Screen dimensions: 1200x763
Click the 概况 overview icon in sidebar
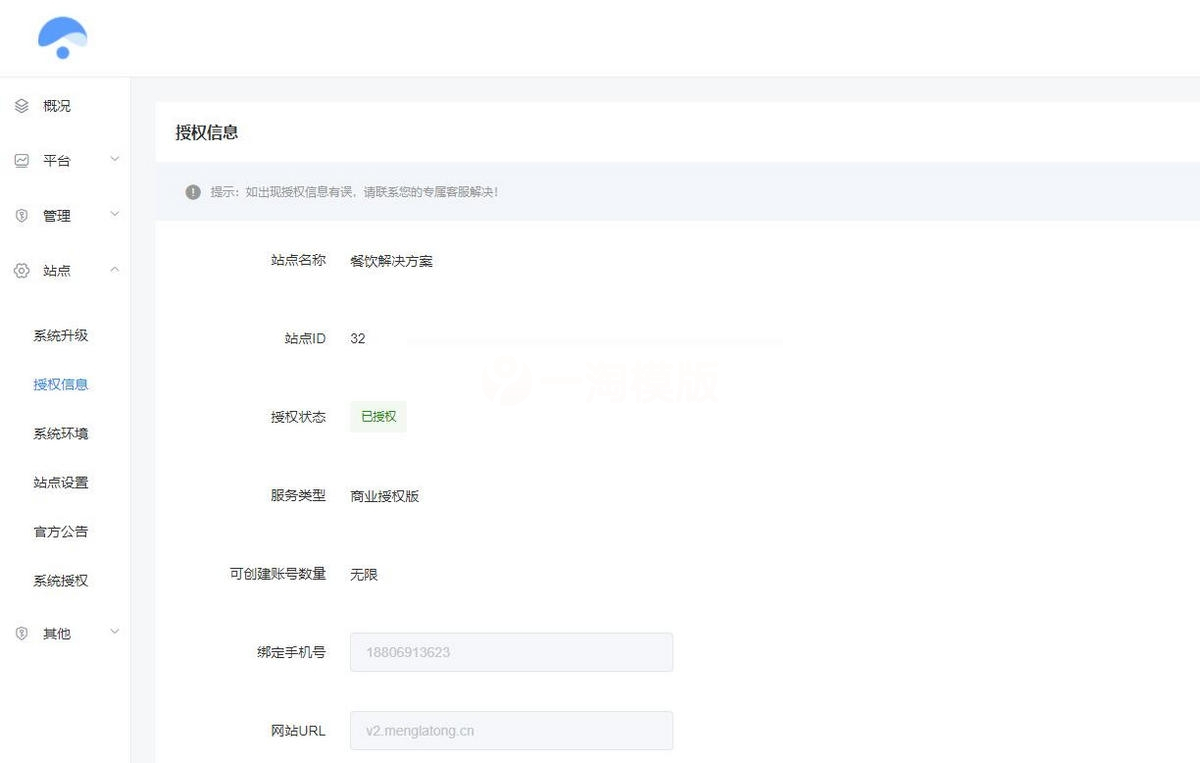(21, 105)
